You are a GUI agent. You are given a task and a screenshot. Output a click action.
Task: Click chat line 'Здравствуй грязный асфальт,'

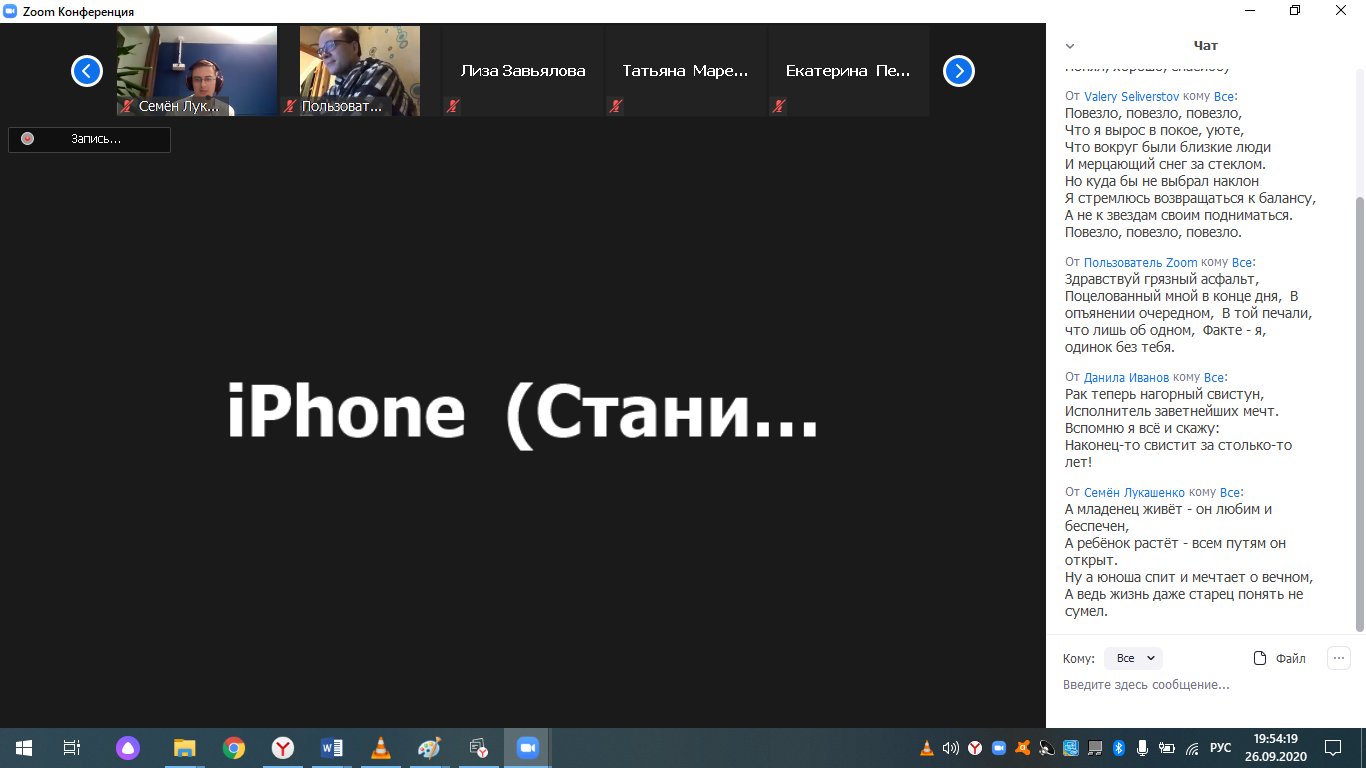(x=1161, y=279)
